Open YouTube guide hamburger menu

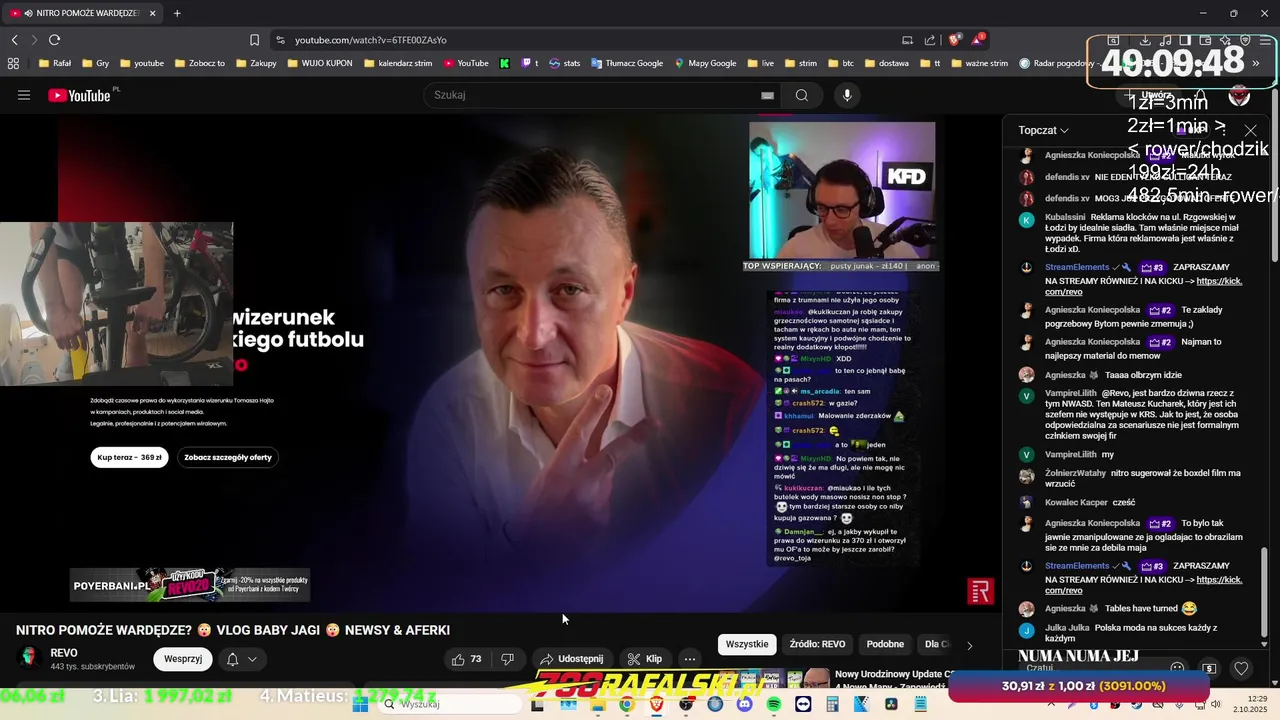point(24,95)
